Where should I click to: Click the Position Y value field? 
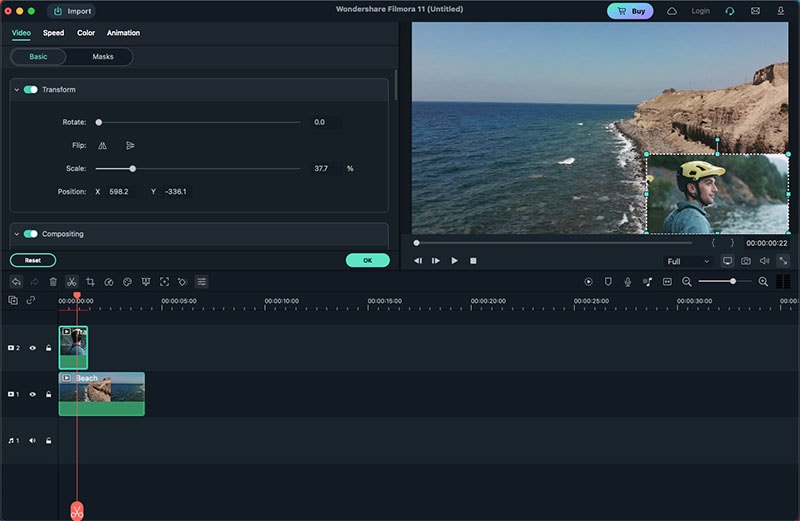pyautogui.click(x=176, y=192)
